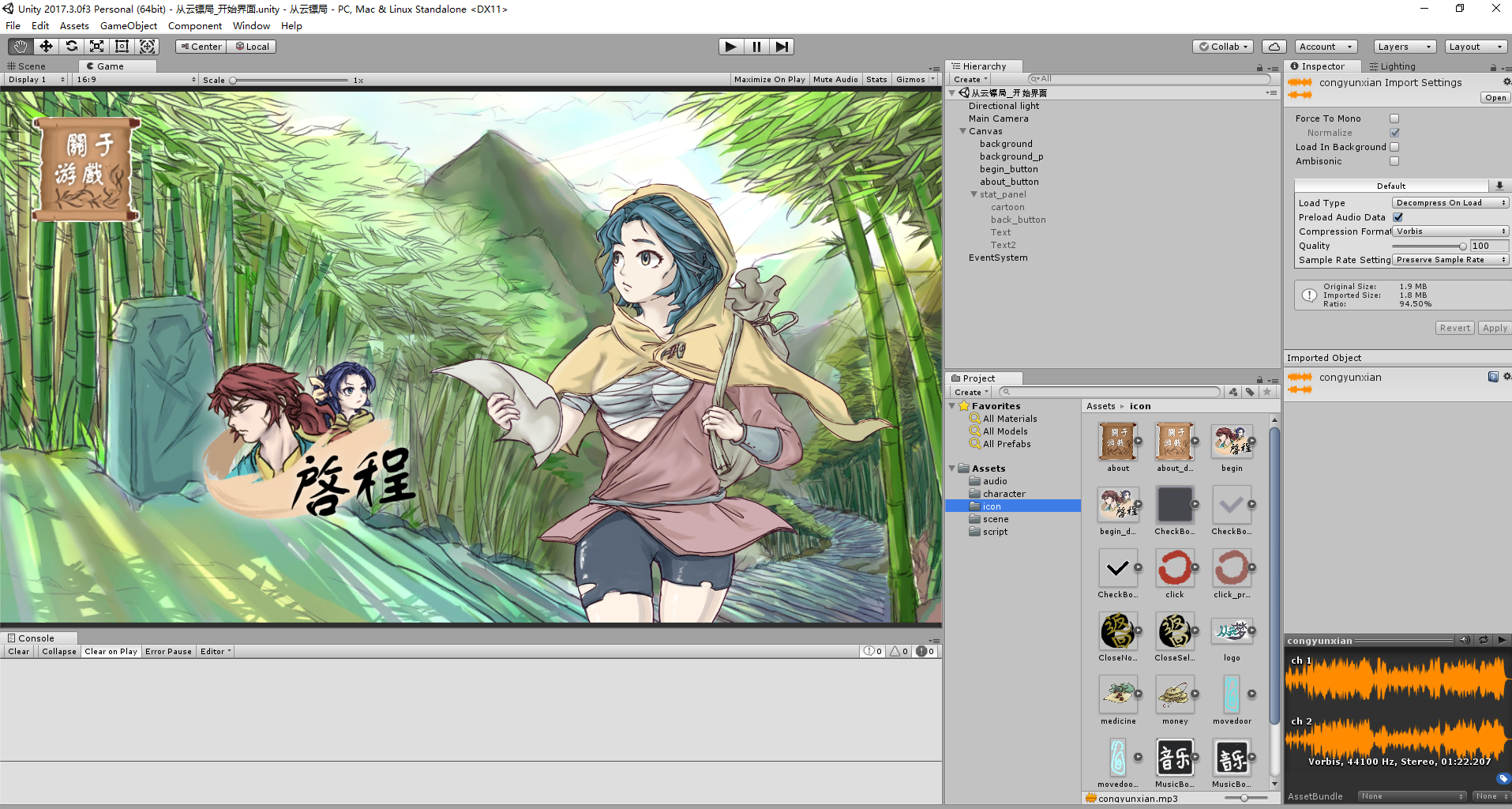Enable the Ambisonic checkbox
Image resolution: width=1512 pixels, height=809 pixels.
[x=1394, y=161]
